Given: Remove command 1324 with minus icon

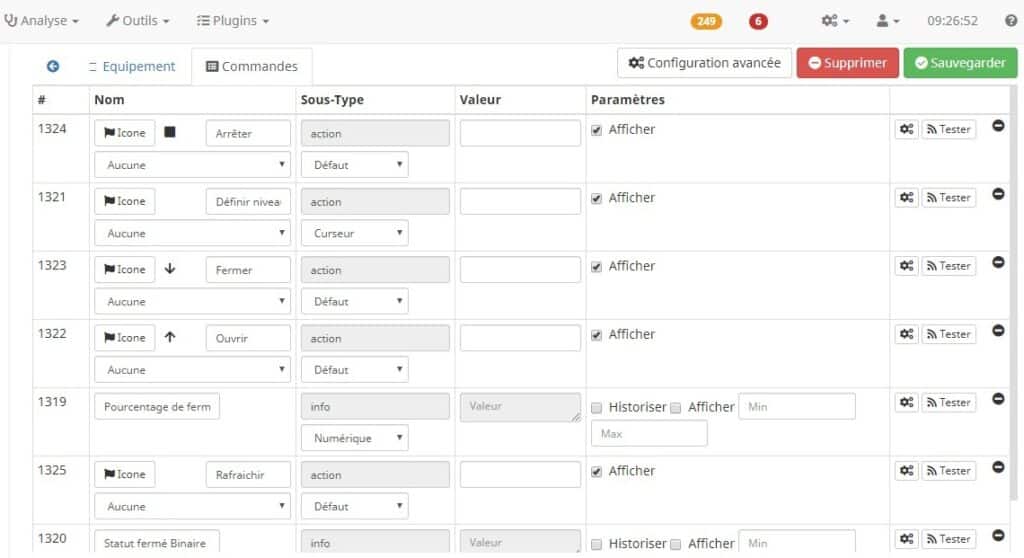Looking at the screenshot, I should 998,127.
